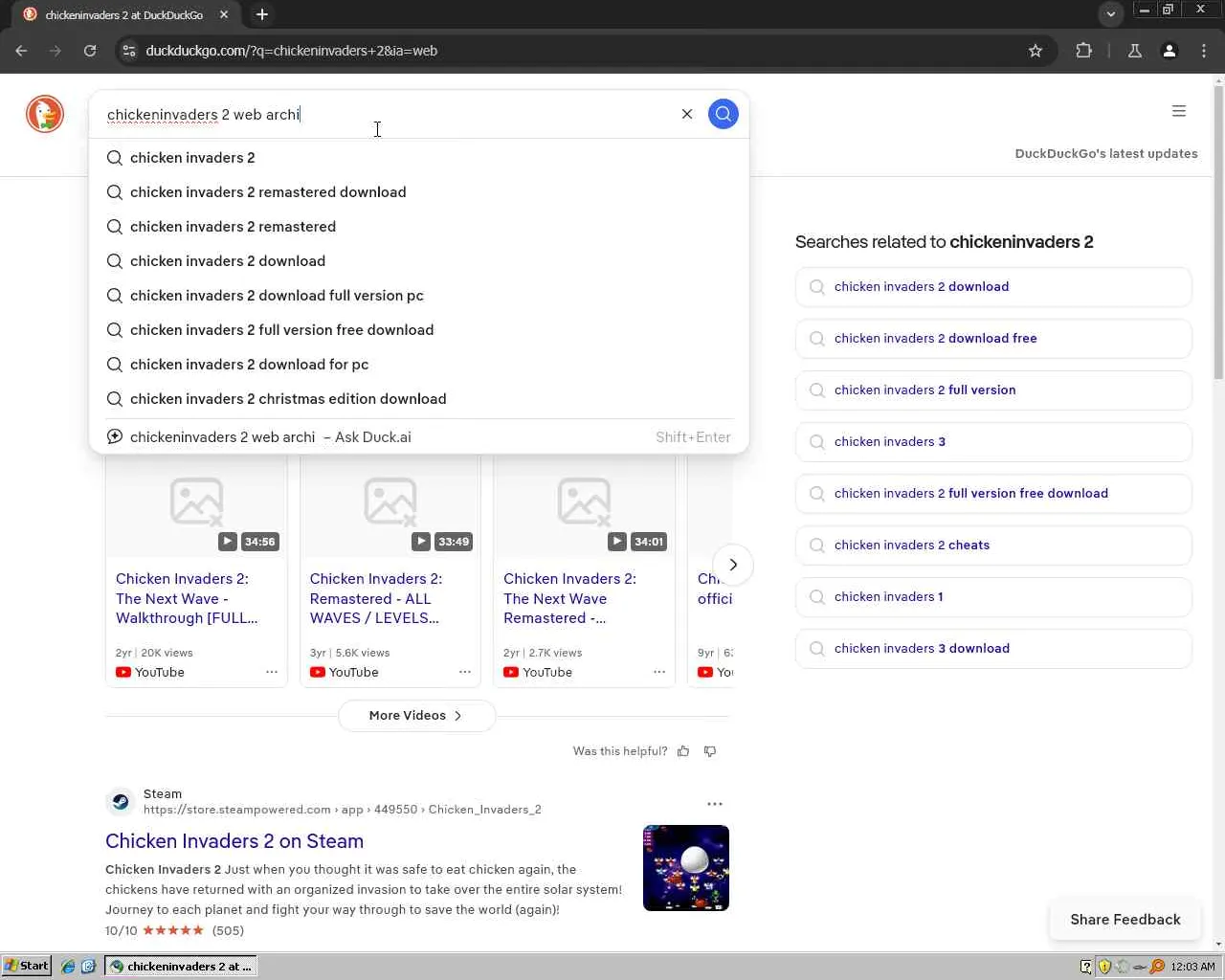This screenshot has width=1225, height=980.
Task: Choose suggestion 'chicken invaders 2 download'
Action: click(x=419, y=261)
